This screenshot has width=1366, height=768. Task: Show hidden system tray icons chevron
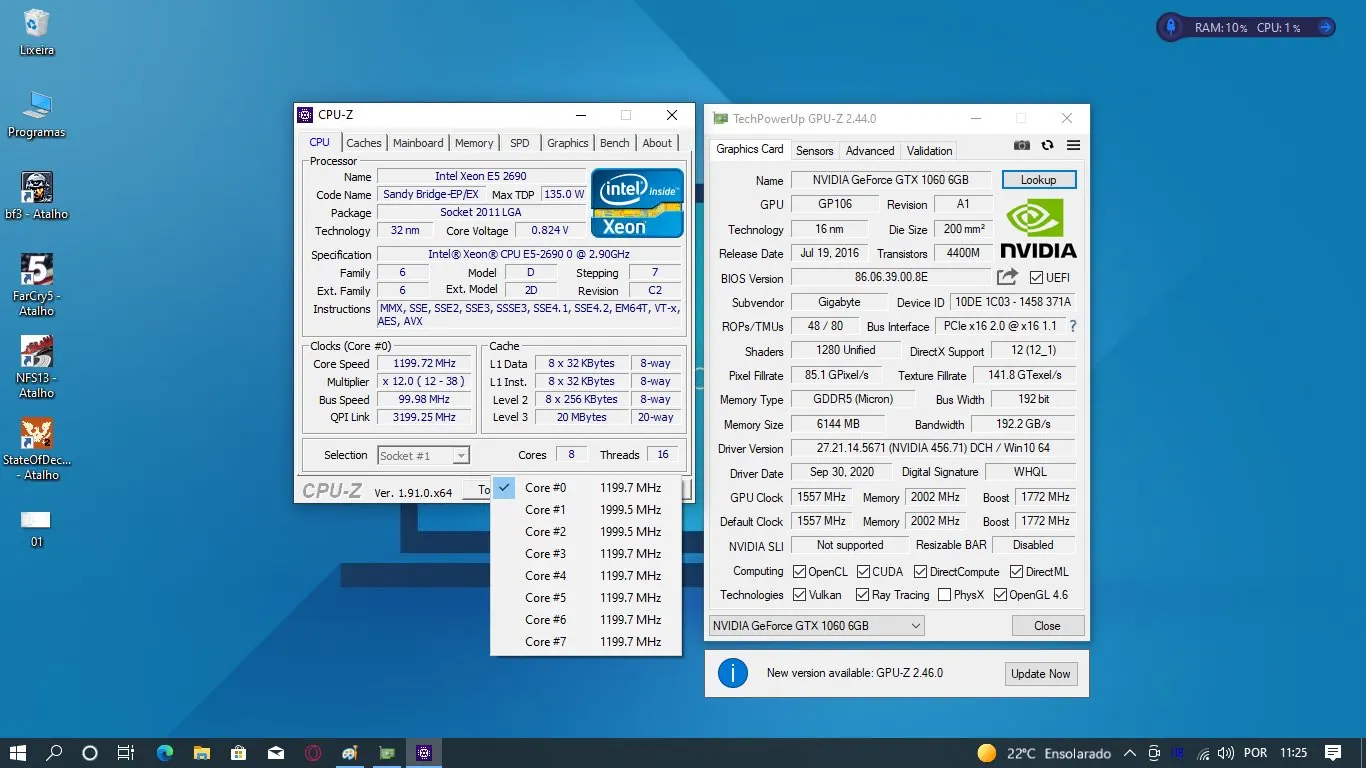pyautogui.click(x=1129, y=753)
